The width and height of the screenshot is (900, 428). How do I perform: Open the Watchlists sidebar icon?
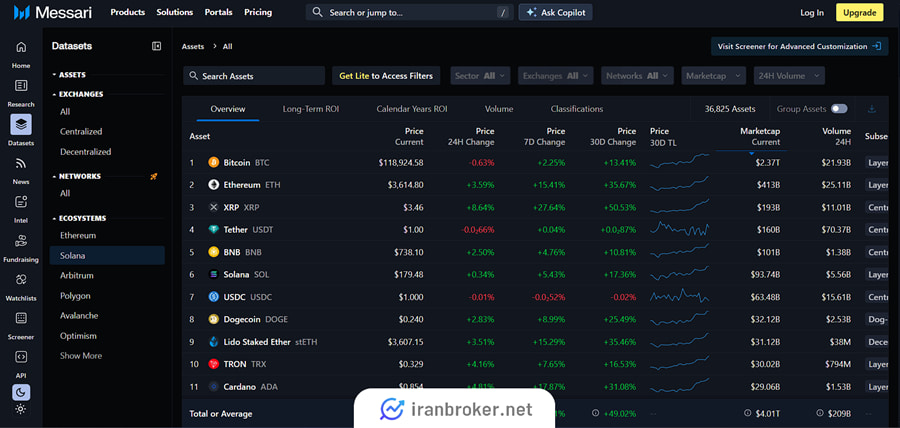click(21, 279)
